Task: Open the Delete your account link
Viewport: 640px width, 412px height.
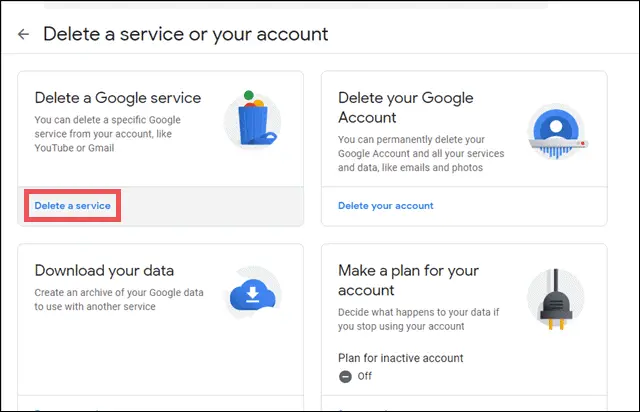Action: [x=386, y=206]
